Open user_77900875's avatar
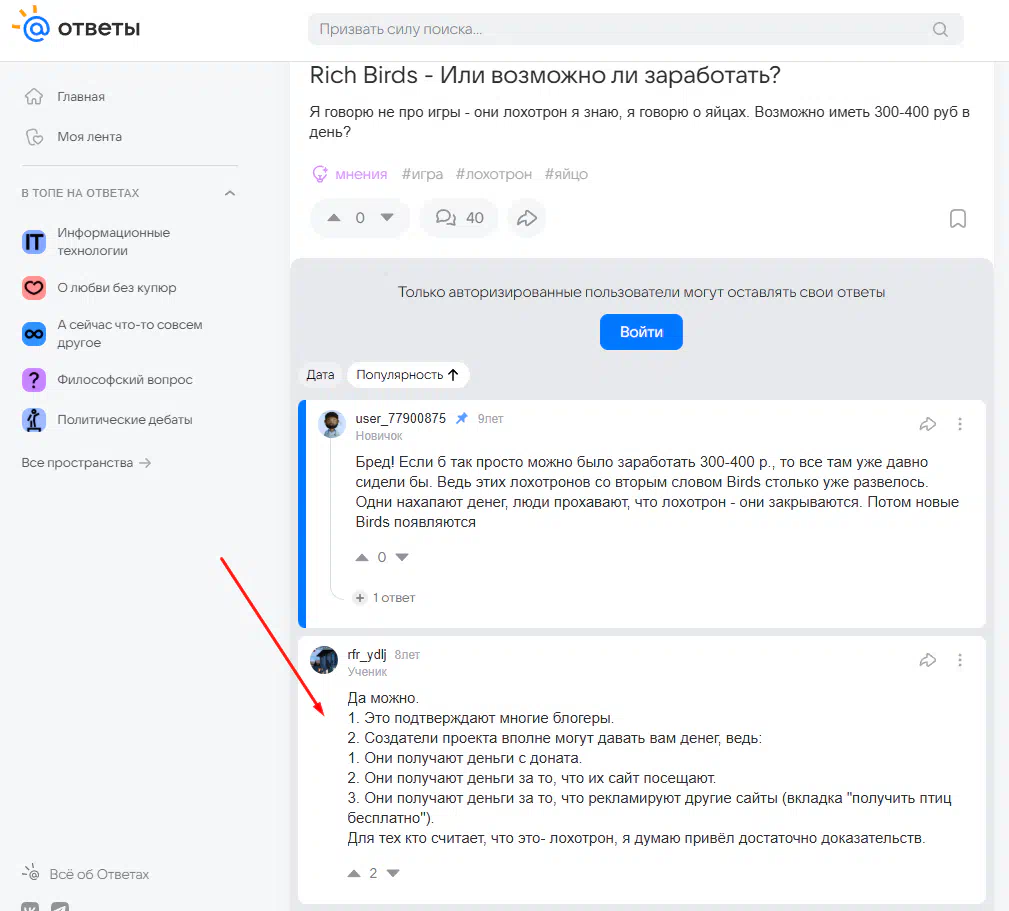The image size is (1009, 911). click(x=332, y=424)
